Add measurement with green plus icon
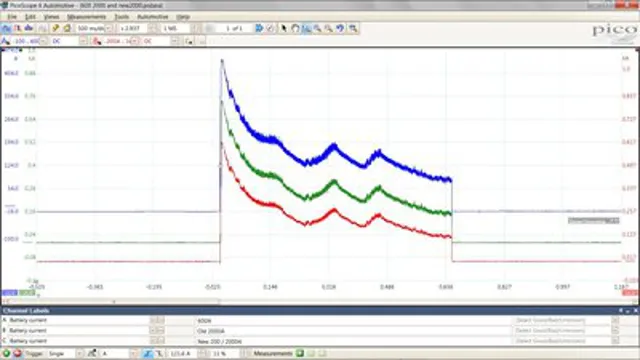Viewport: 640px width, 360px height. pyautogui.click(x=300, y=353)
